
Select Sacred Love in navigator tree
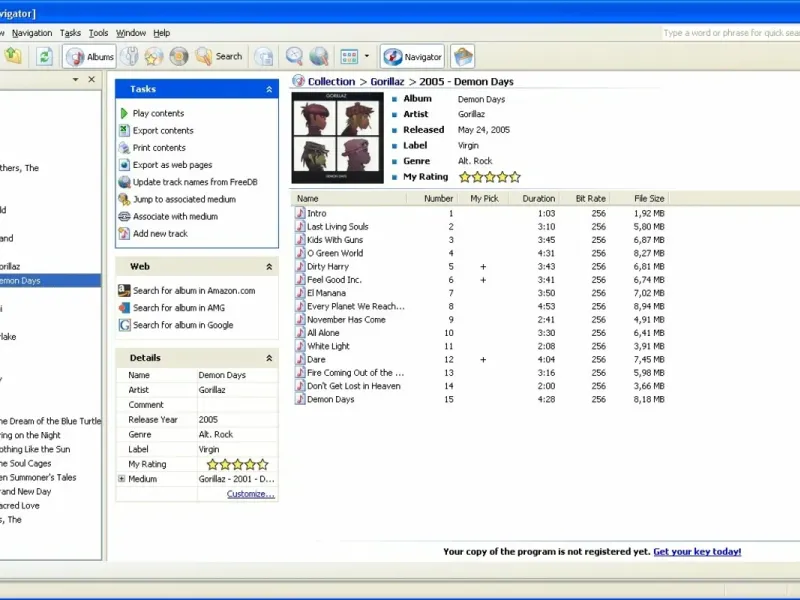click(20, 506)
